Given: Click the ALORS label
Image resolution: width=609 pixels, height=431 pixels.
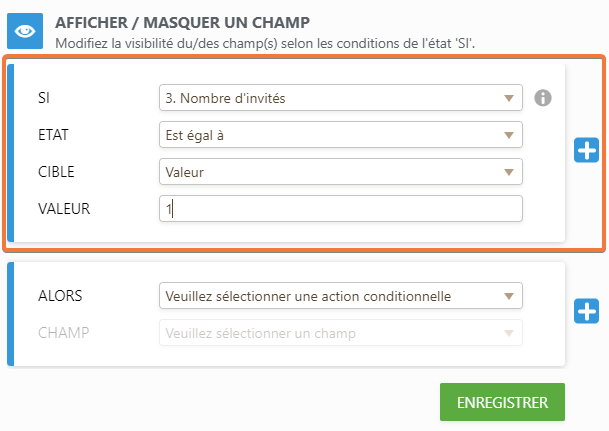Looking at the screenshot, I should (x=60, y=296).
